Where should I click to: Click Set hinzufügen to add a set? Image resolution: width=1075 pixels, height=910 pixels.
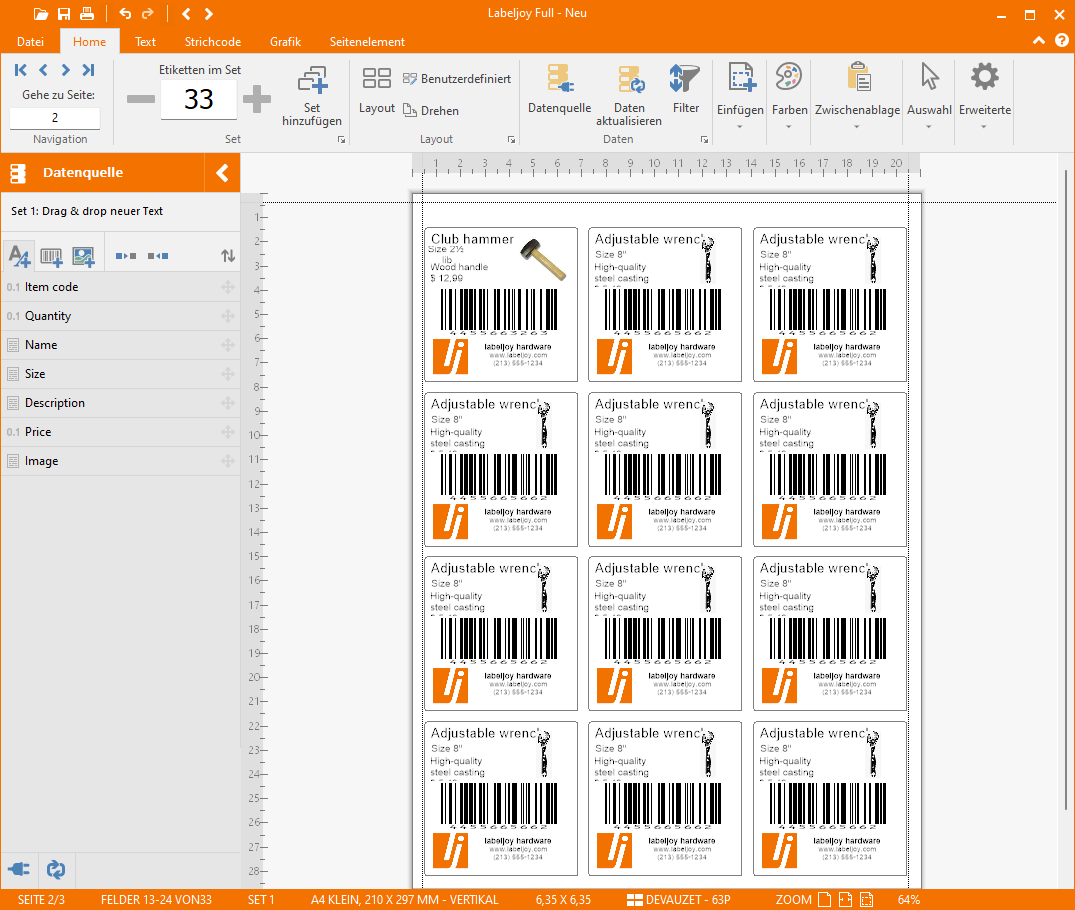pos(312,96)
